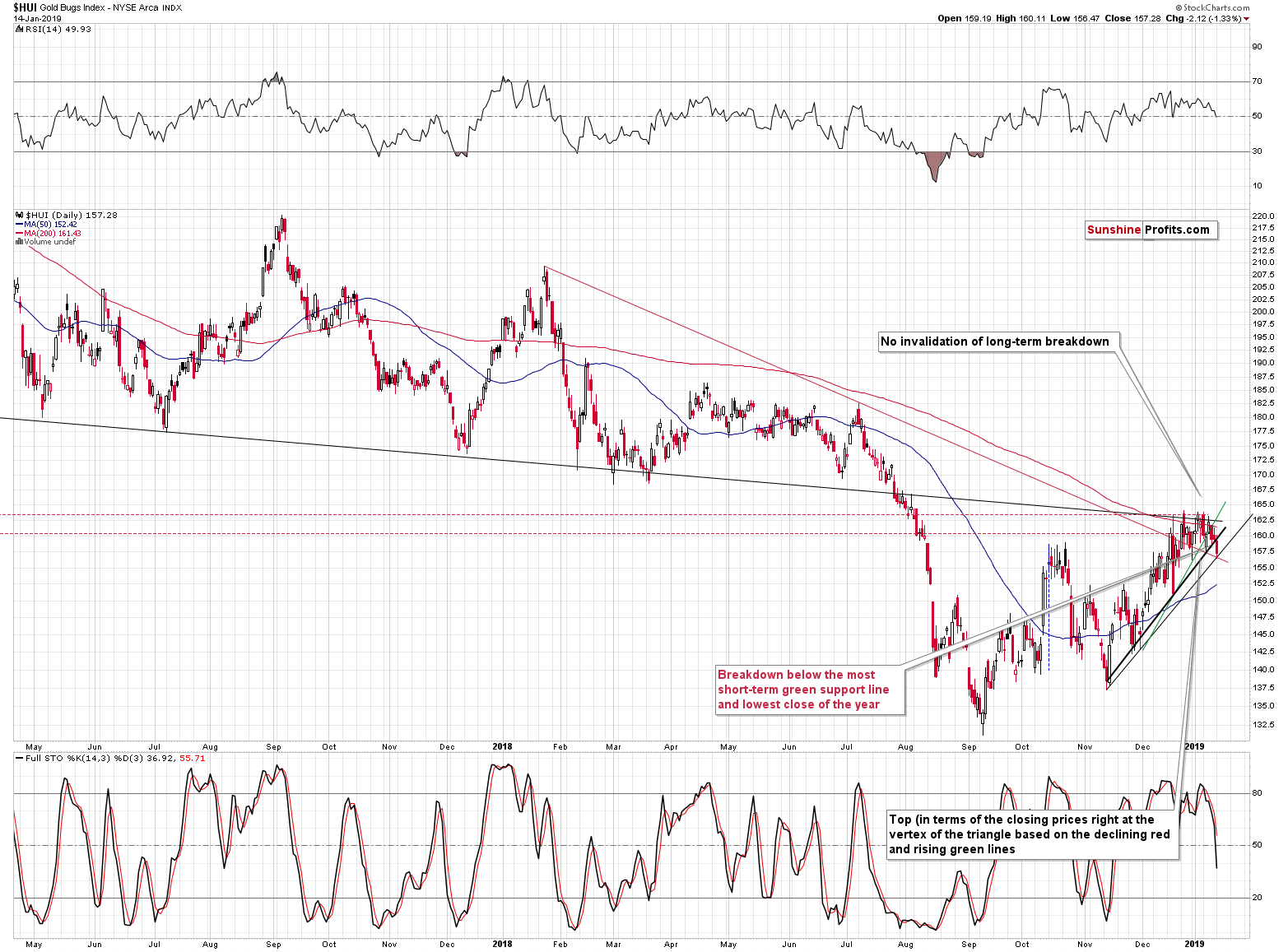Click the 20 level on the stochastic axis

[x=1257, y=898]
